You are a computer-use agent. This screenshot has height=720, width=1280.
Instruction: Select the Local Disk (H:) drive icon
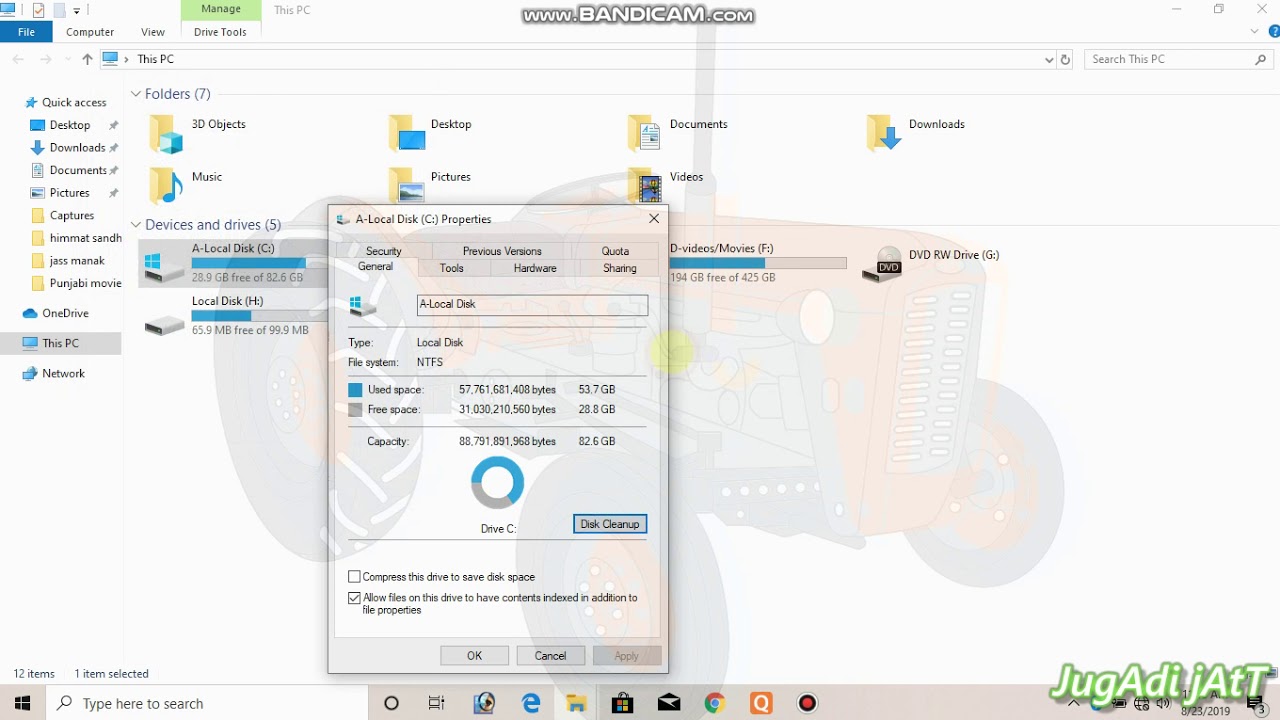point(164,323)
